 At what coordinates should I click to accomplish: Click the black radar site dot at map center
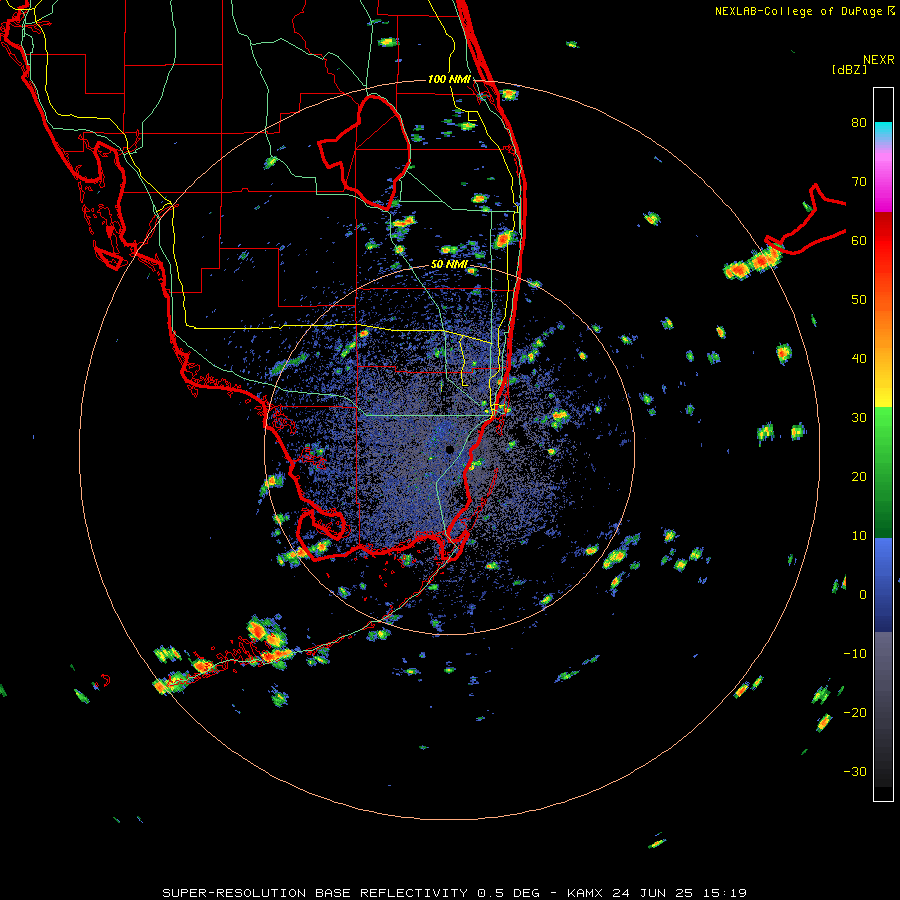click(449, 449)
